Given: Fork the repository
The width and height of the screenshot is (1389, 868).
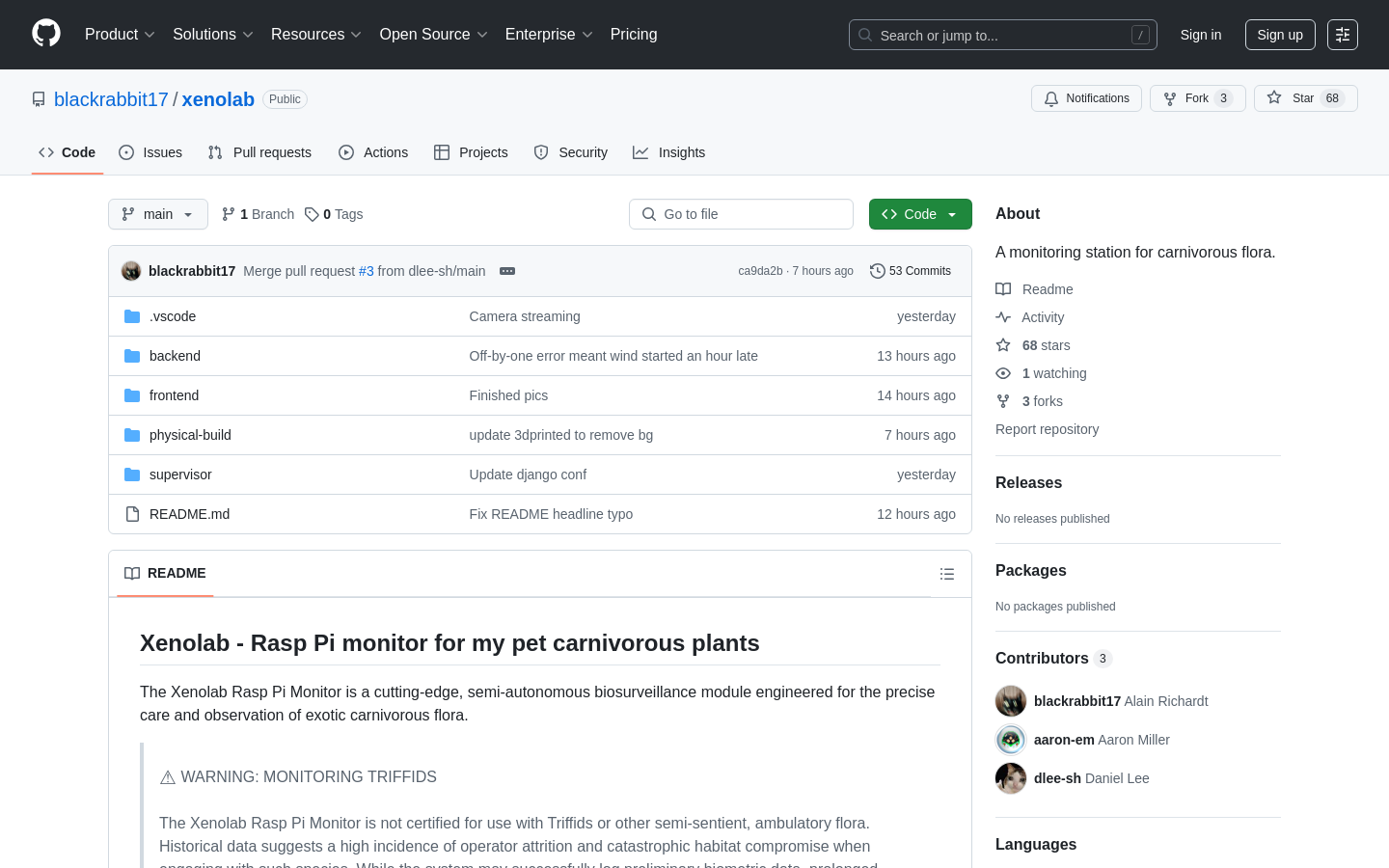Looking at the screenshot, I should (1197, 98).
